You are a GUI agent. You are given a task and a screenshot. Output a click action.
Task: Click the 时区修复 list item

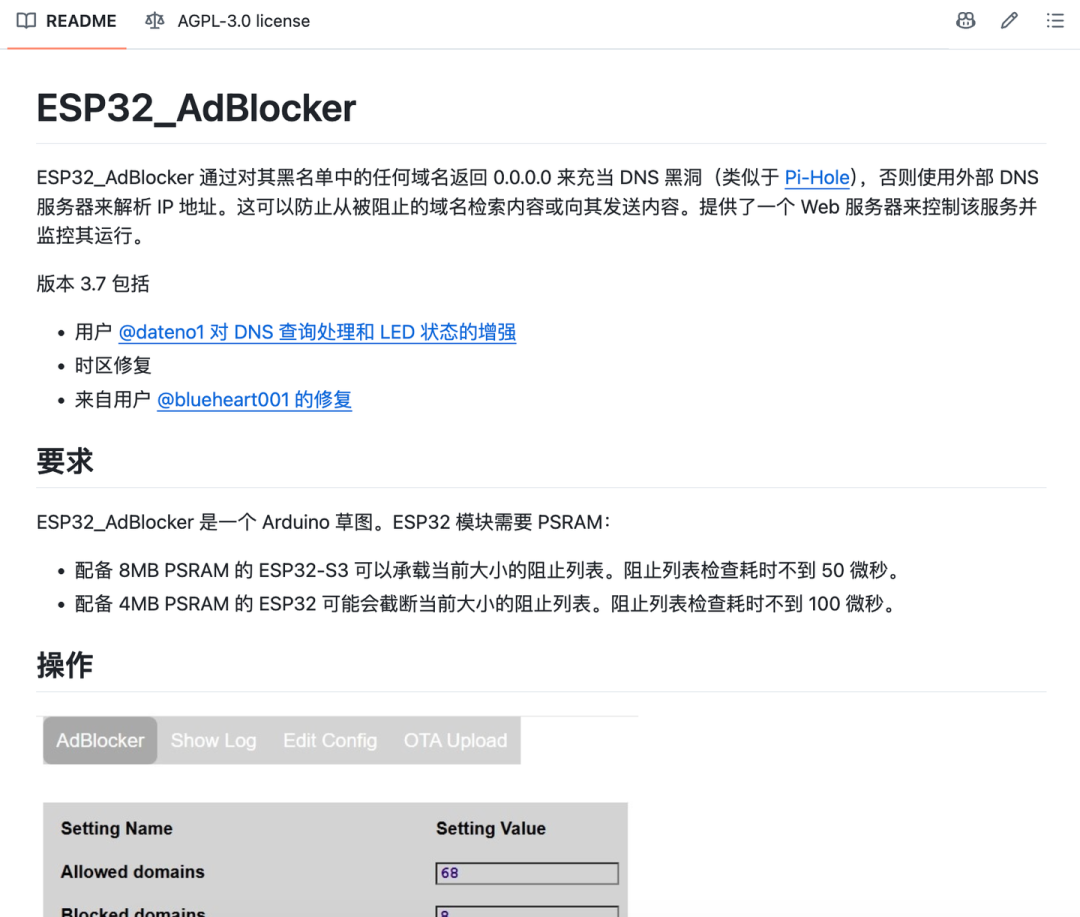click(113, 365)
